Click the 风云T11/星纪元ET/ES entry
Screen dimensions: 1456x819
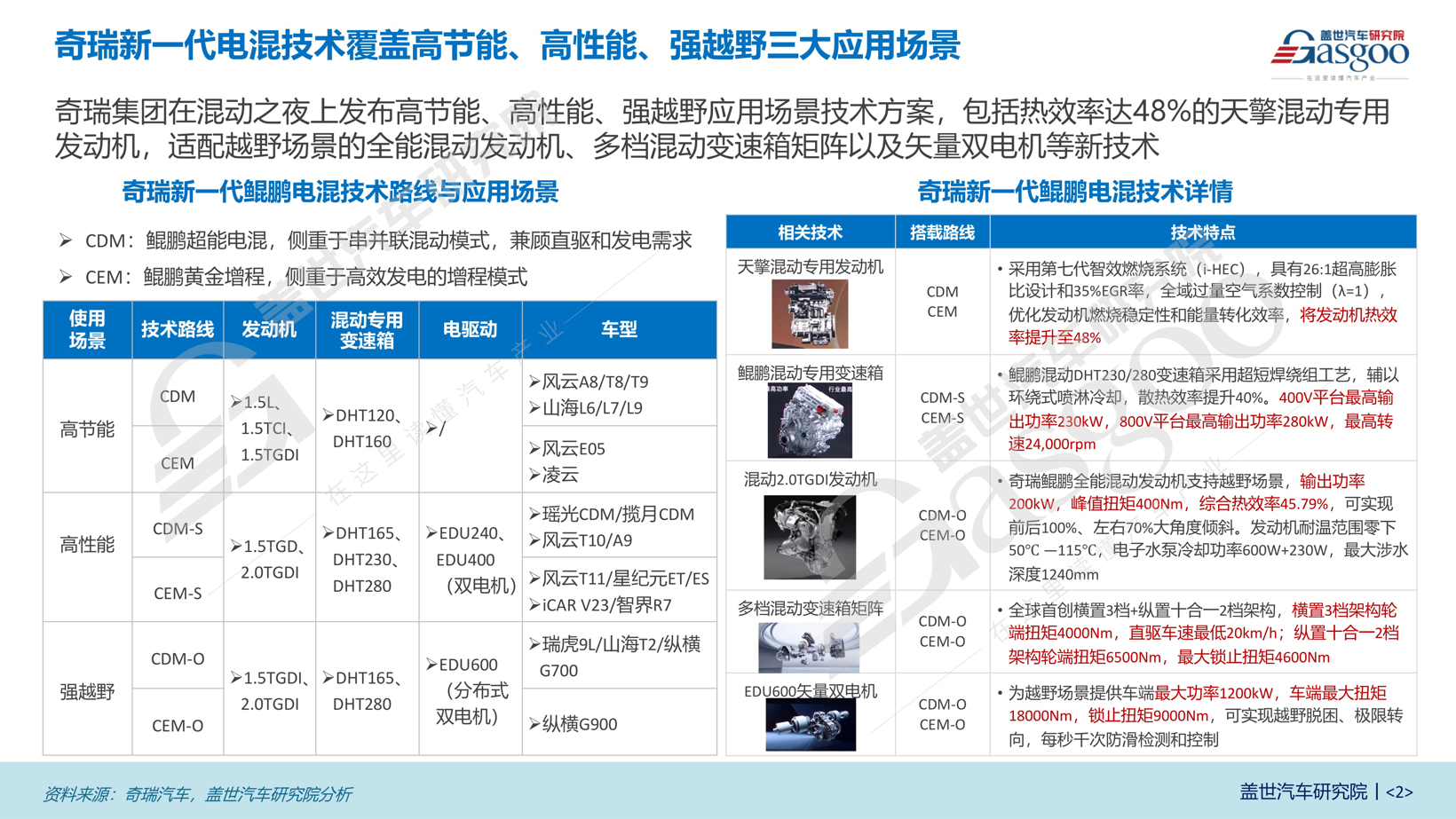[x=619, y=579]
